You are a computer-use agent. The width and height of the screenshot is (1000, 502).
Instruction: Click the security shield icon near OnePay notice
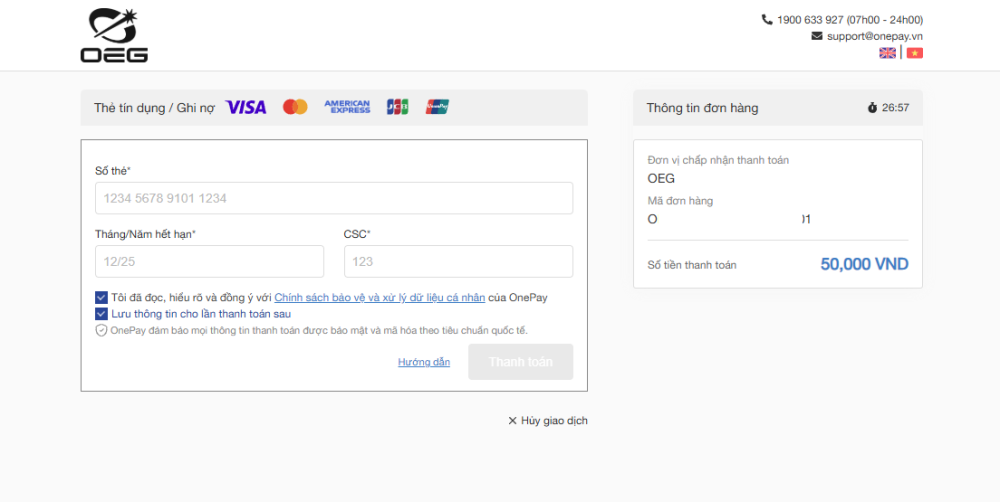tap(101, 330)
